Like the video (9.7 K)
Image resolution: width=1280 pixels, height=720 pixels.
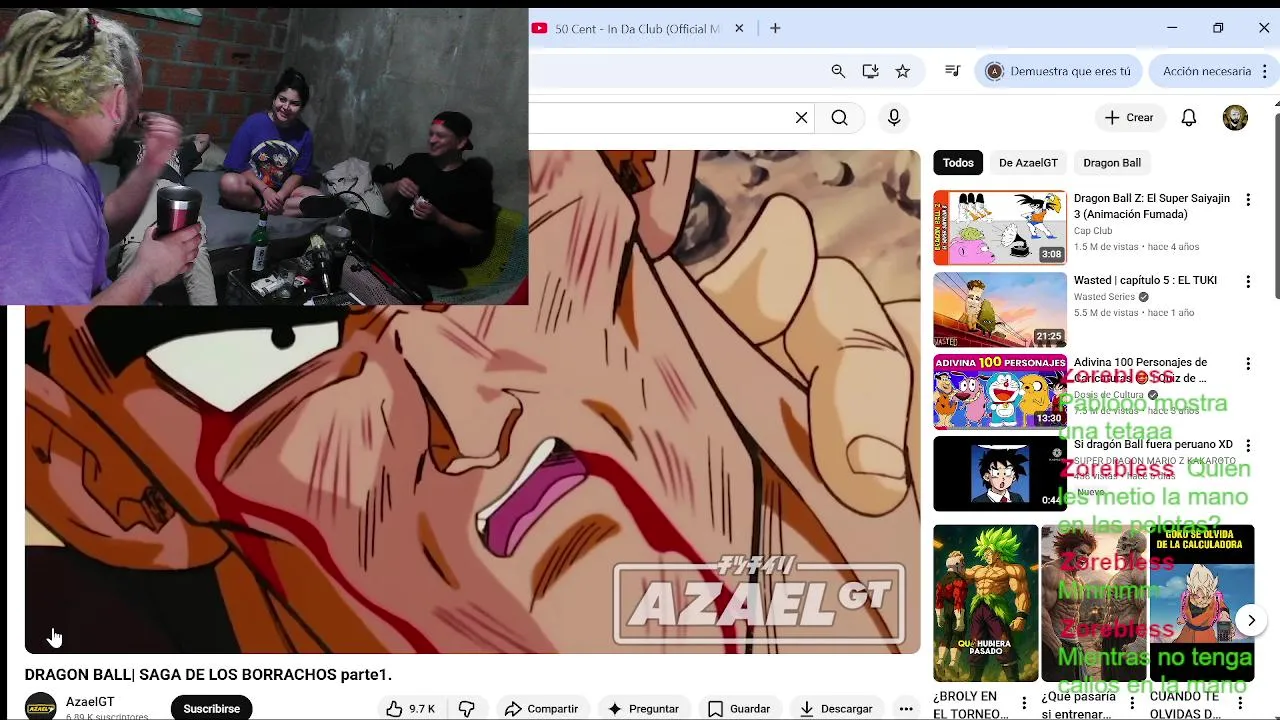[x=411, y=708]
